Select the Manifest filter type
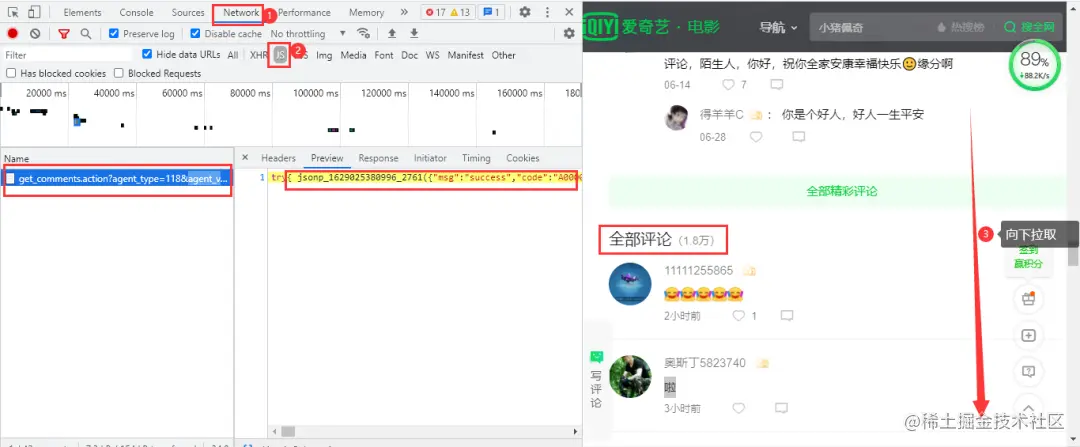Viewport: 1080px width, 447px height. [x=466, y=55]
